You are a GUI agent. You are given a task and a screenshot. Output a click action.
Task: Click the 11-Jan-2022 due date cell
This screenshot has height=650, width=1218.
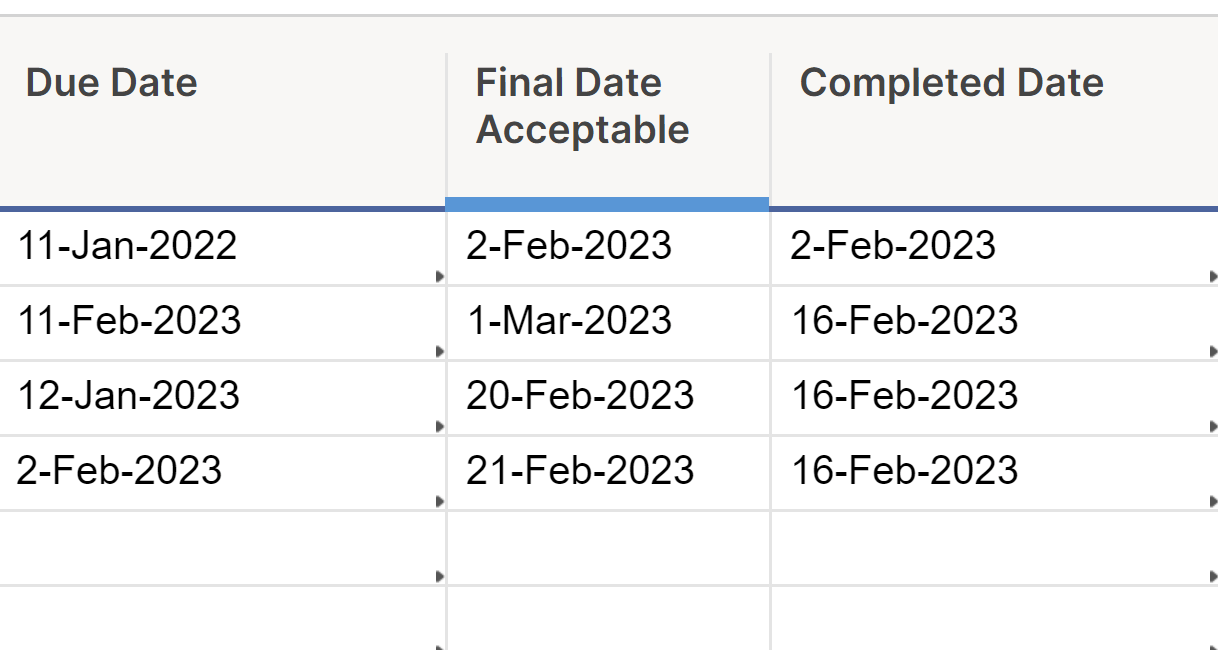[x=127, y=246]
